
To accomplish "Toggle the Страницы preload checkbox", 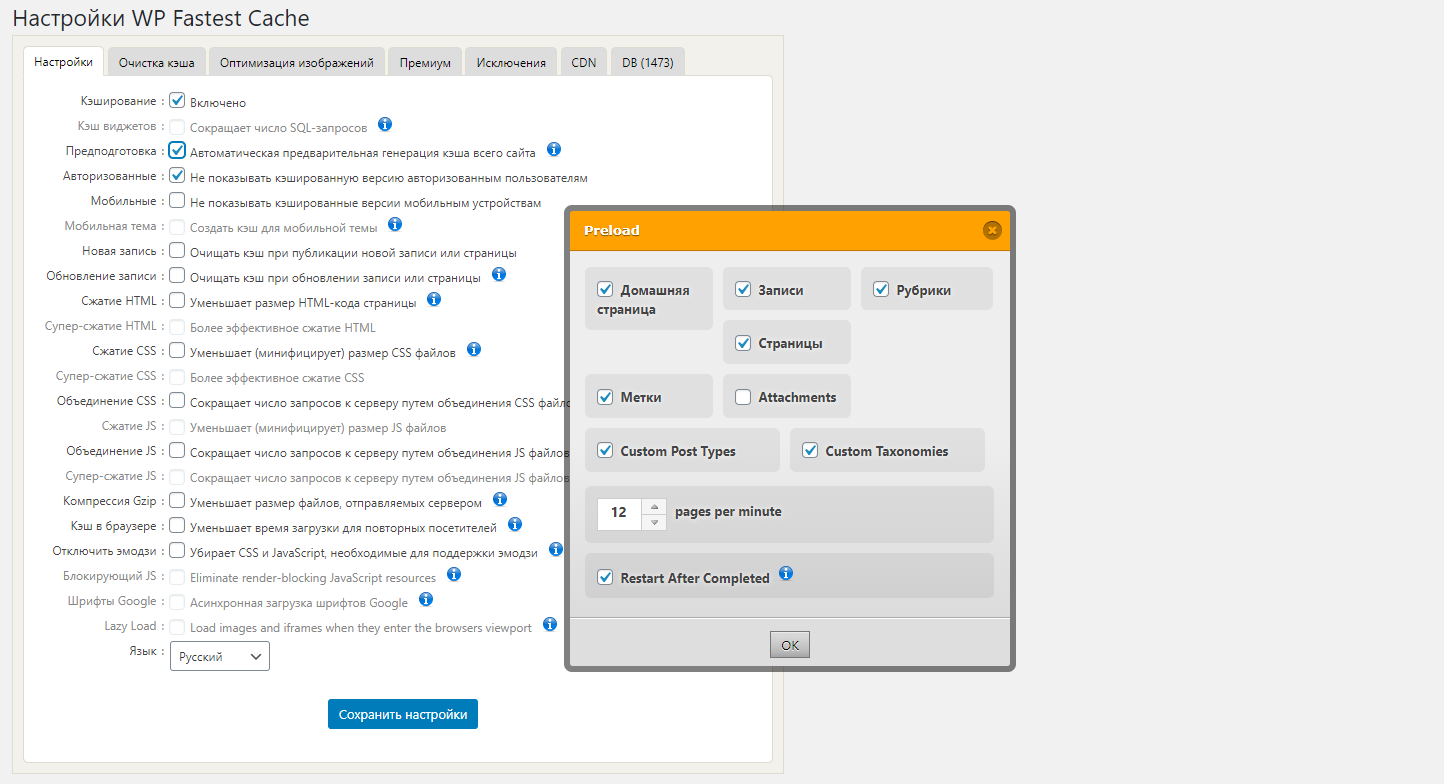I will click(743, 343).
